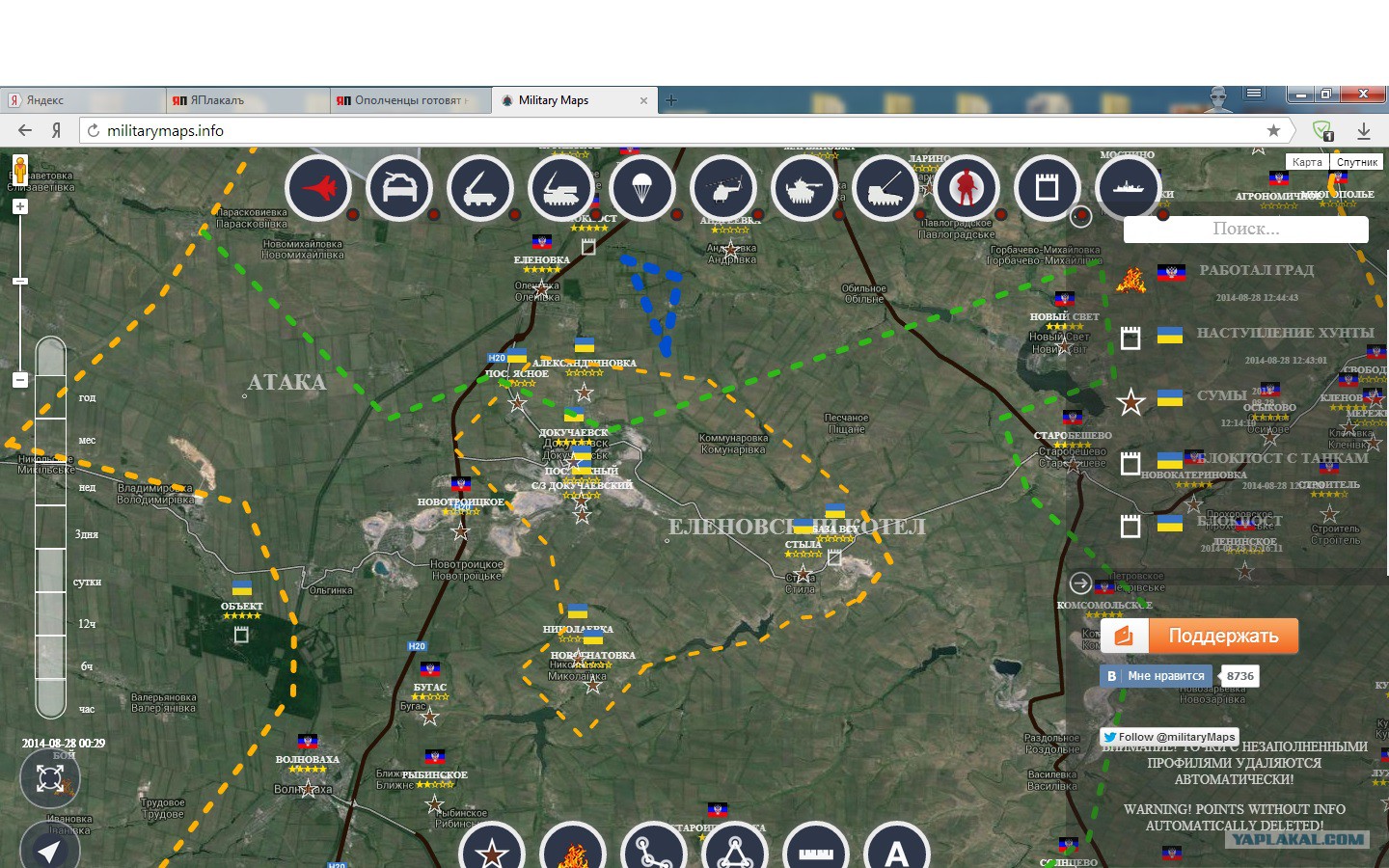Switch map view to Карта
This screenshot has height=868, width=1389.
coord(1307,162)
